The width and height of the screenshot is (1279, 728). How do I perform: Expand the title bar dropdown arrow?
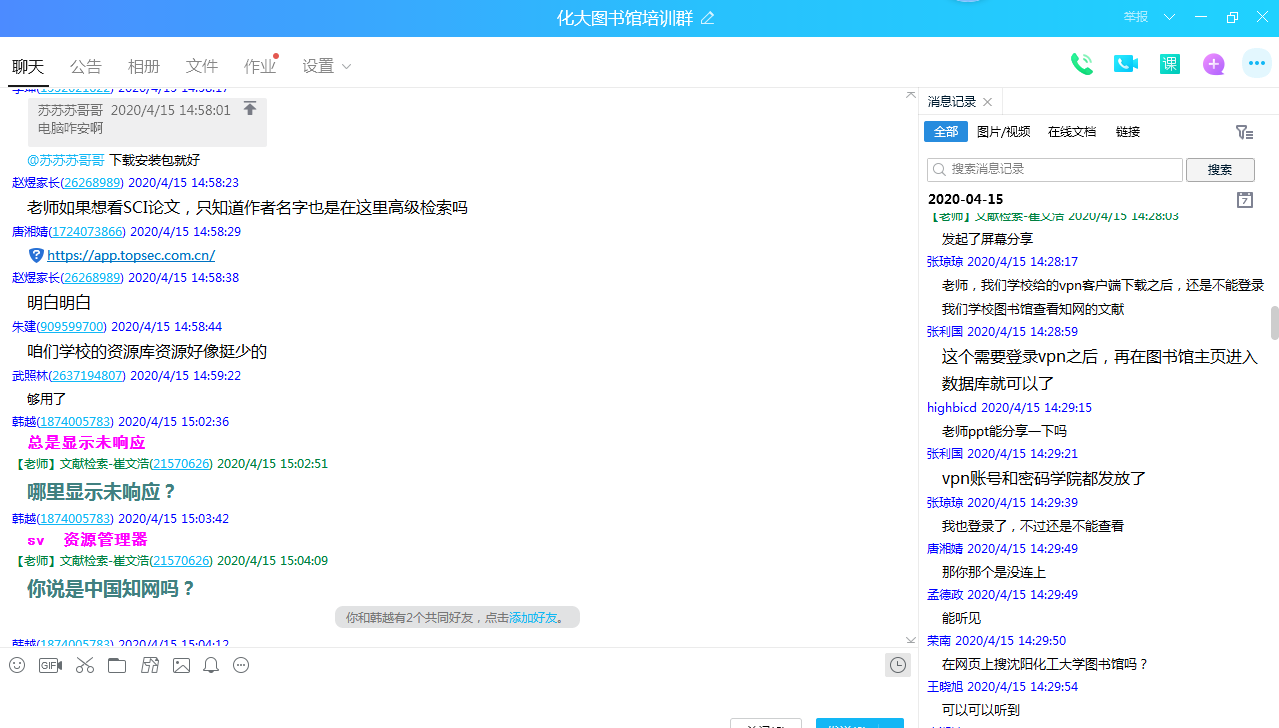[1169, 17]
